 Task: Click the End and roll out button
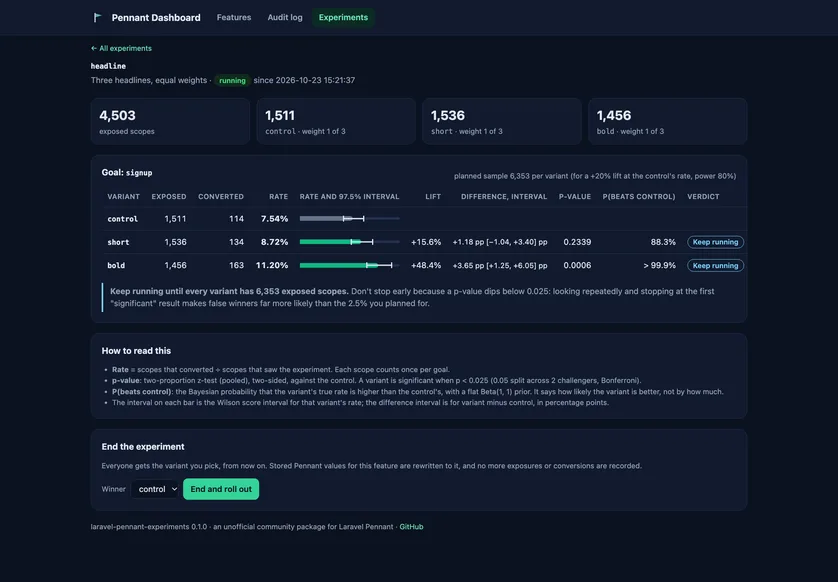[x=221, y=489]
